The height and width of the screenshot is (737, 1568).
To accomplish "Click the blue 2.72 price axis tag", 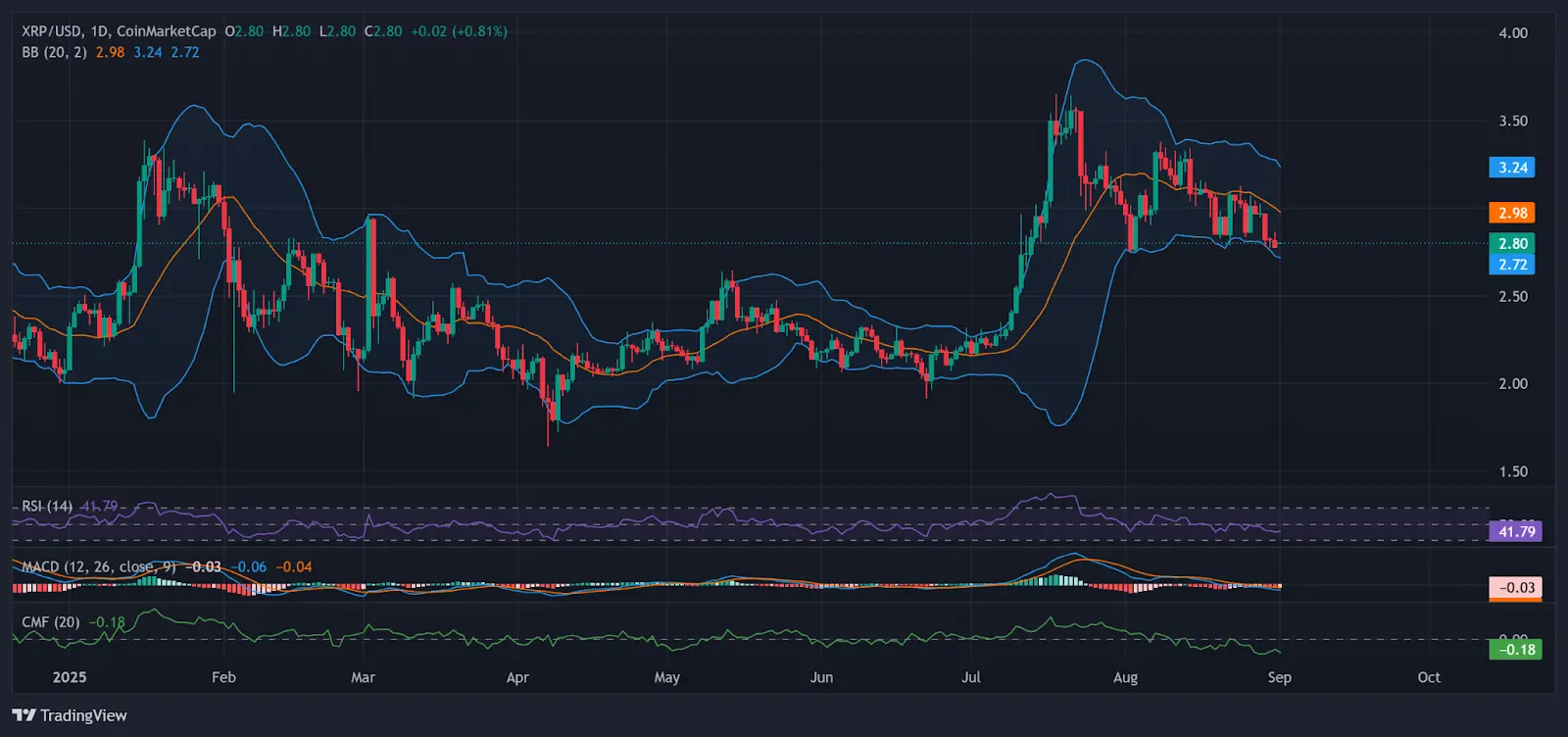I will pos(1512,265).
